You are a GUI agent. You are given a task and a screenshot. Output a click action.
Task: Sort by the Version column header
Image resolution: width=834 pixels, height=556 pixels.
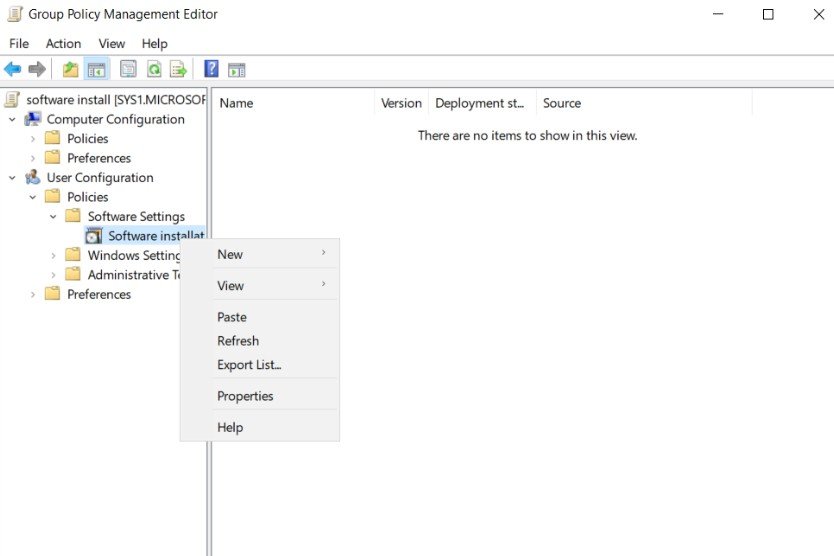point(402,103)
